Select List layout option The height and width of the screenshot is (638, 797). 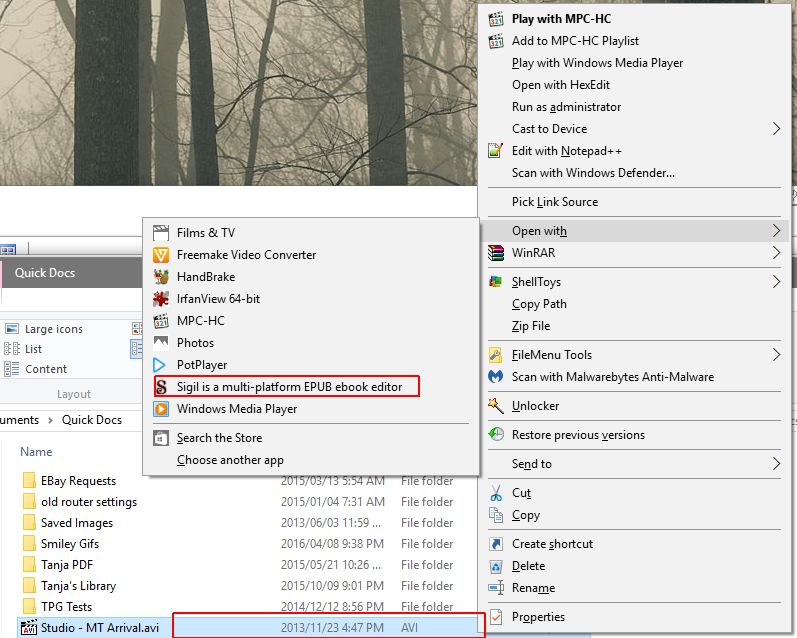tap(23, 349)
